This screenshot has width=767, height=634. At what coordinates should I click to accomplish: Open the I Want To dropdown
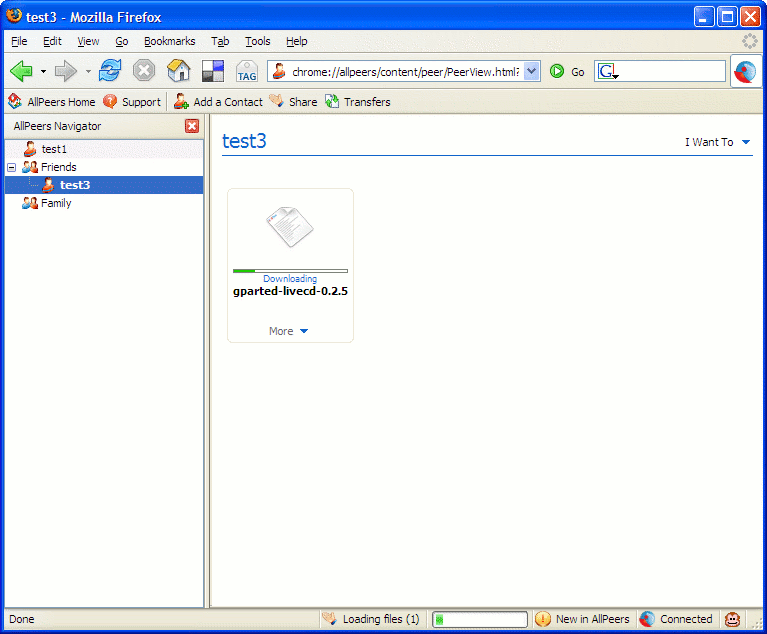(x=717, y=142)
